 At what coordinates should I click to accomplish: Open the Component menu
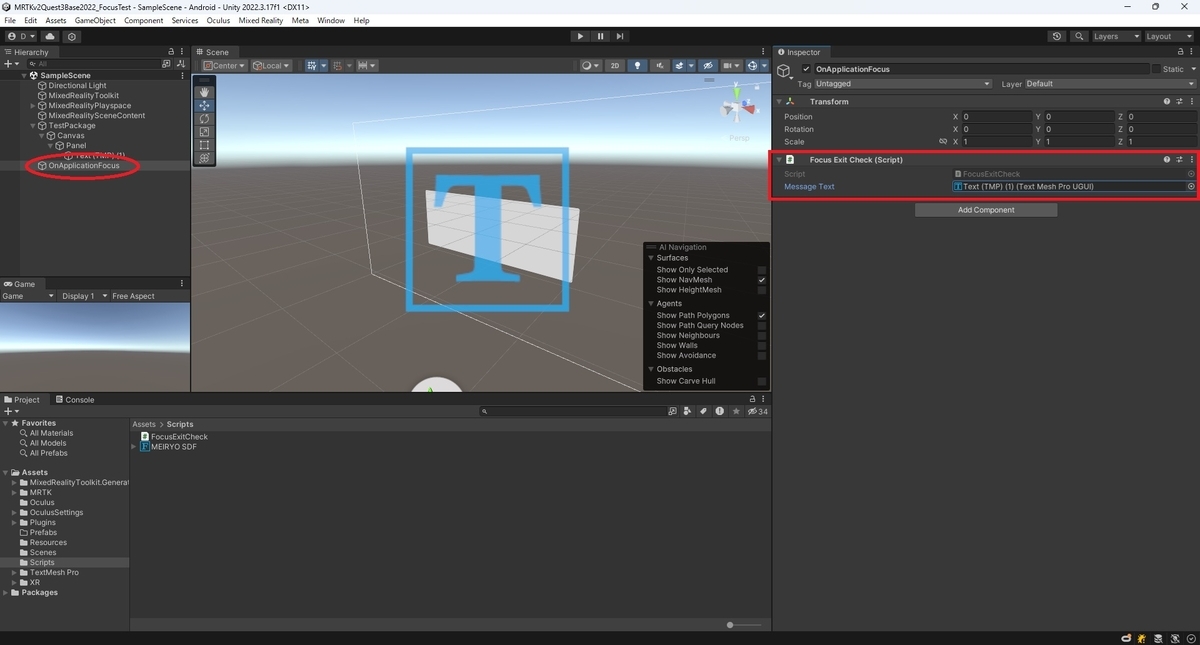coord(143,20)
